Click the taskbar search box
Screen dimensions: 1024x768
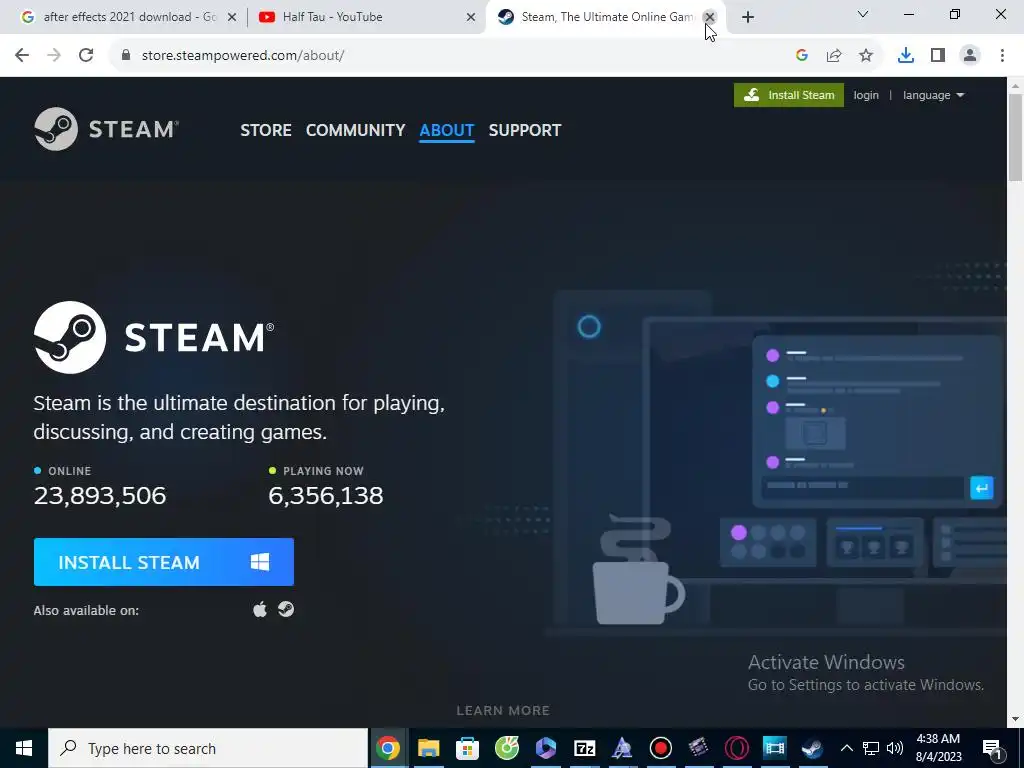tap(208, 748)
